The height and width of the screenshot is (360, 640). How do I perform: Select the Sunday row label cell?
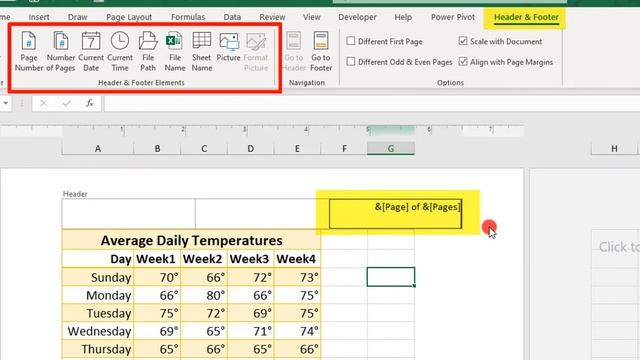coord(98,277)
